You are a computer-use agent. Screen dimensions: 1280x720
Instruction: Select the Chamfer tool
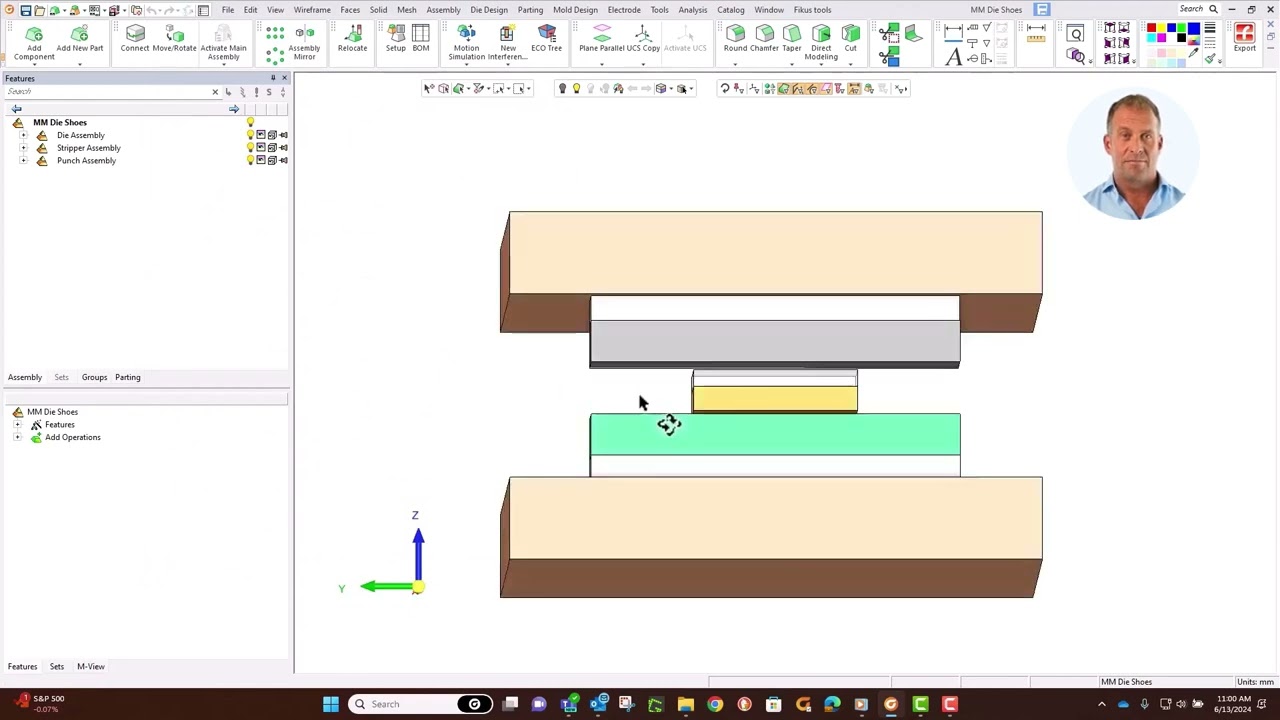coord(764,38)
